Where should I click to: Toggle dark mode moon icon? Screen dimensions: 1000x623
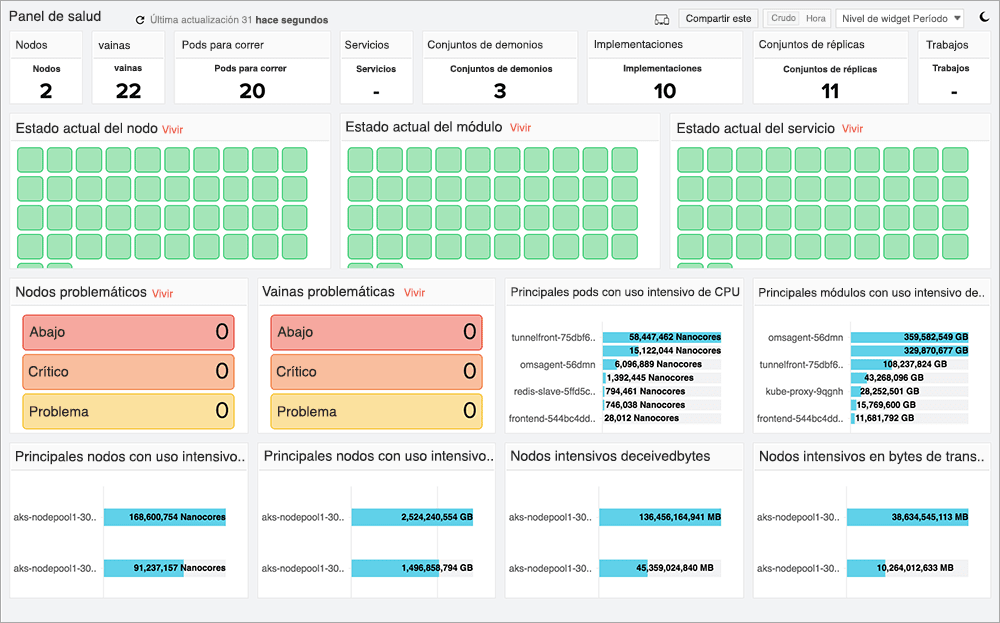coord(983,18)
